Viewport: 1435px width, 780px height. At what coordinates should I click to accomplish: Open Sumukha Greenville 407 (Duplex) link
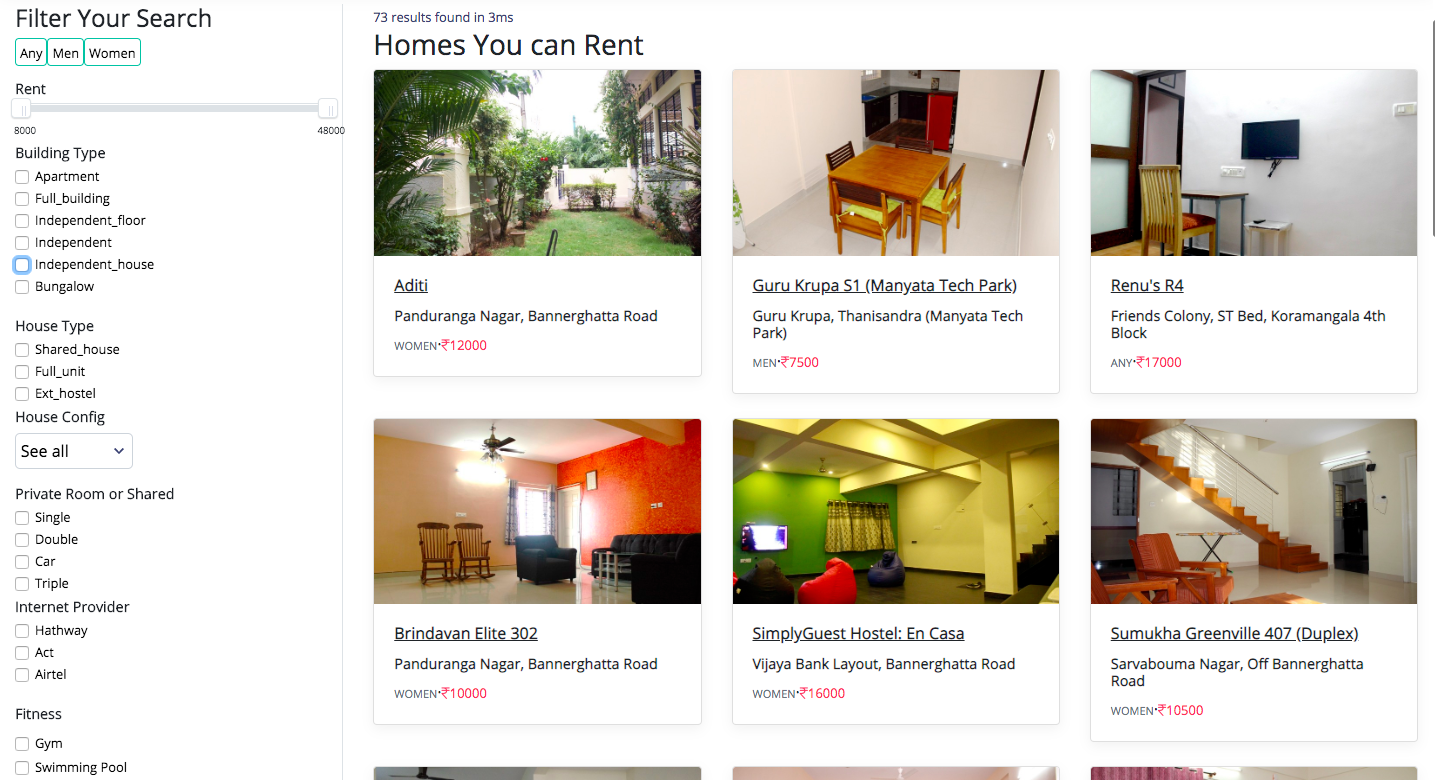pos(1234,634)
